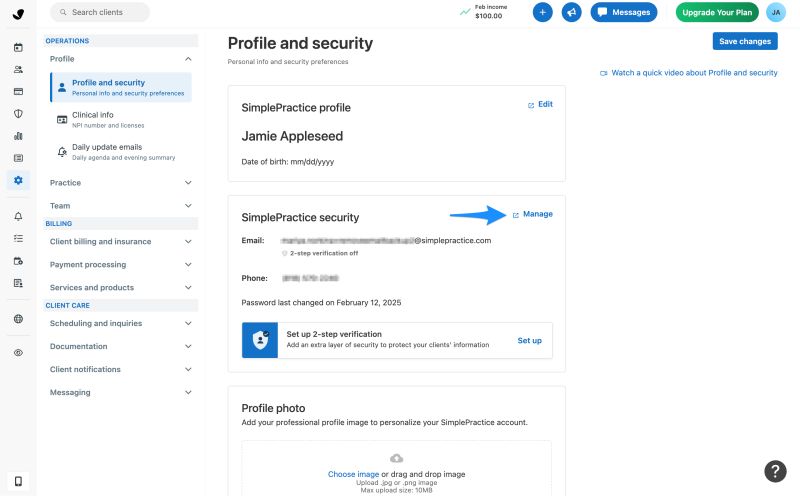Open the calendar icon in left sidebar

click(18, 47)
